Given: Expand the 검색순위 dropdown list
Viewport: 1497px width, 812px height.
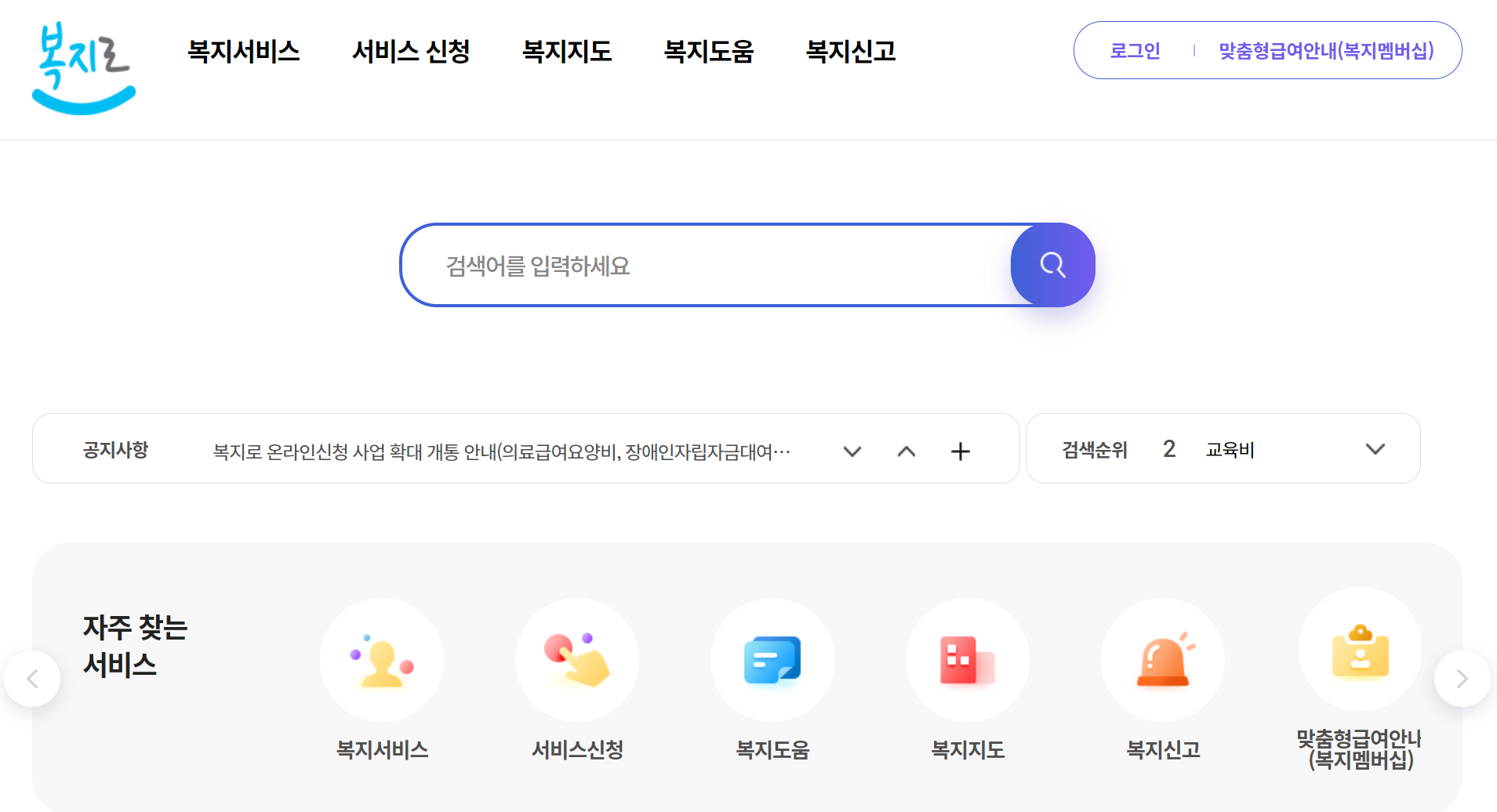Looking at the screenshot, I should pyautogui.click(x=1375, y=448).
